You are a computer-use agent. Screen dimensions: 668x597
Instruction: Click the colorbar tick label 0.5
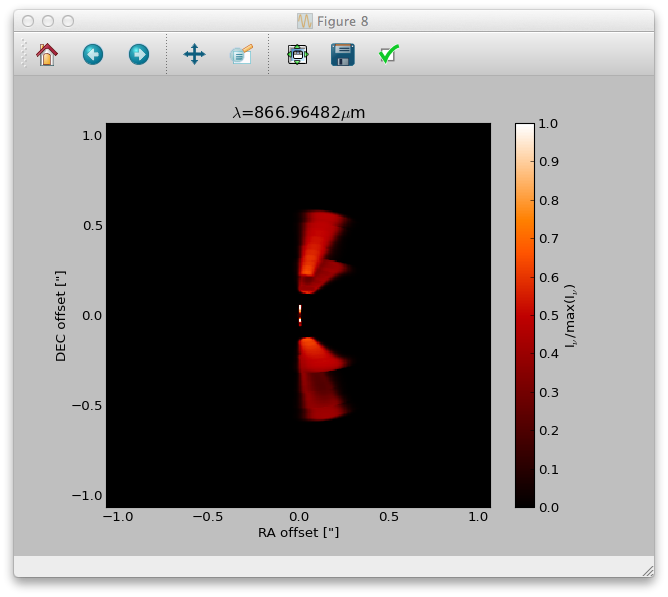pyautogui.click(x=549, y=315)
